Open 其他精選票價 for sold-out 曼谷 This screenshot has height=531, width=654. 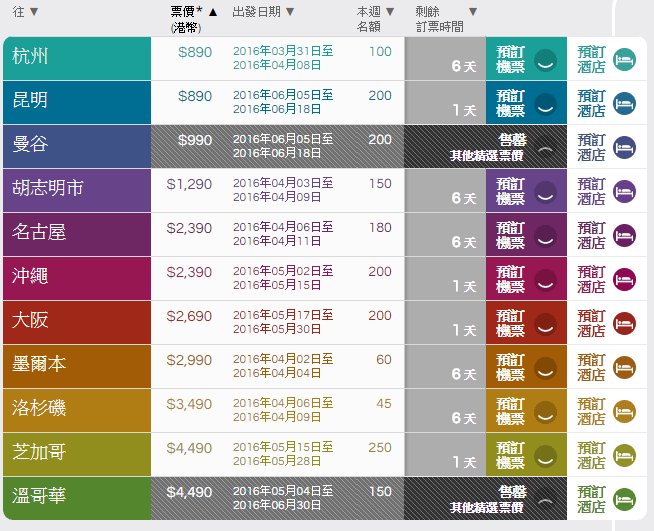coord(485,155)
